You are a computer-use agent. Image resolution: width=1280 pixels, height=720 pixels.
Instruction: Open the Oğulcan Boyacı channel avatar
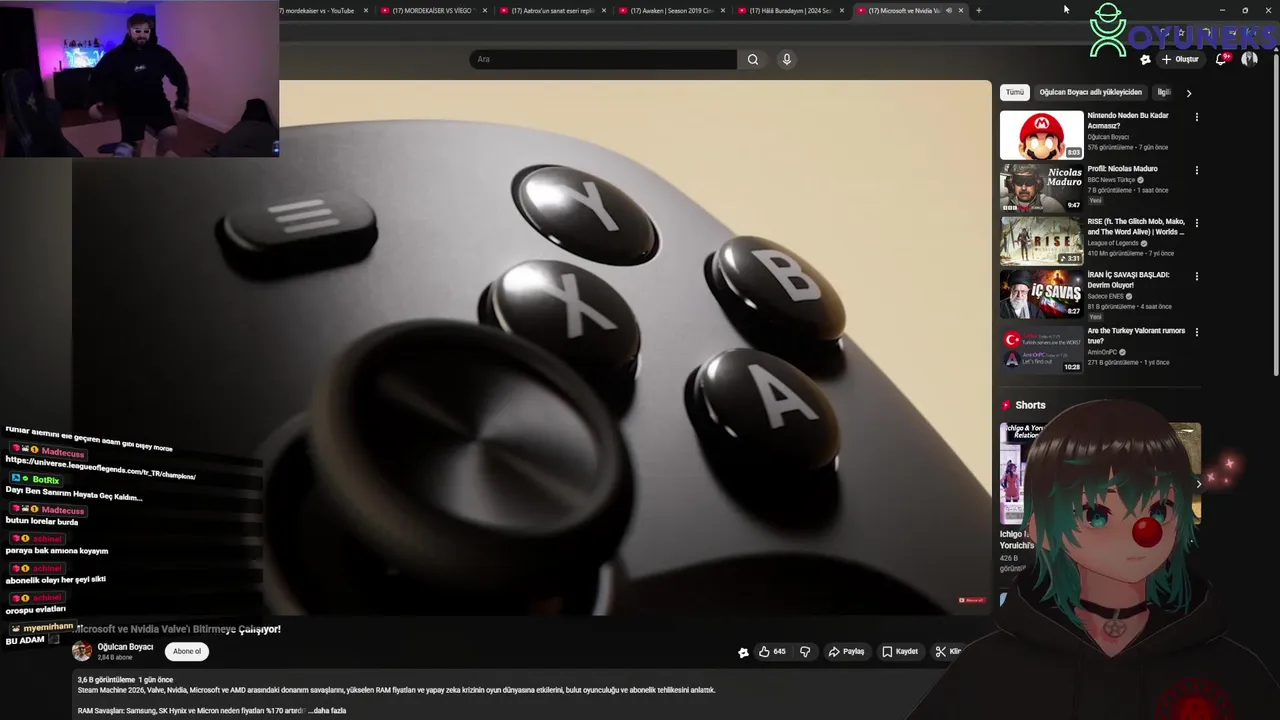82,651
